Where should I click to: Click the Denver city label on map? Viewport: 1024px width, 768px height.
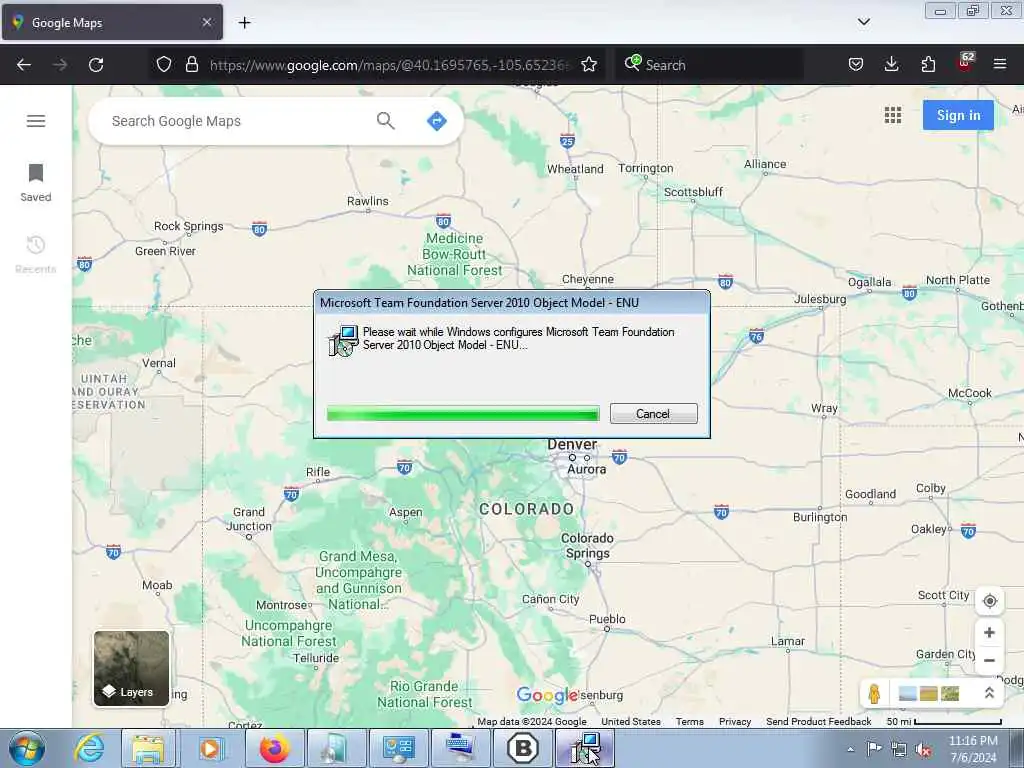(572, 444)
